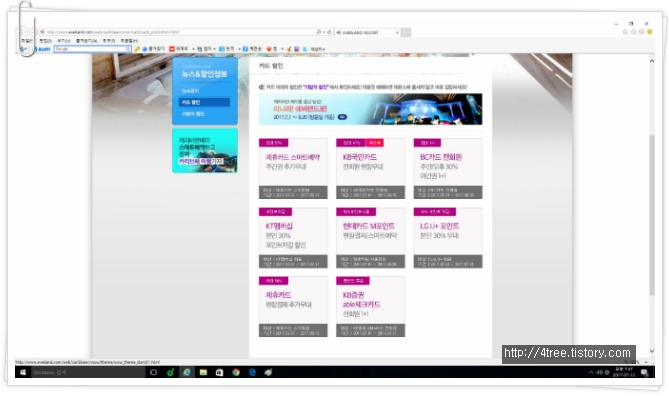Open the 이달의 할인 sidebar link

(193, 114)
